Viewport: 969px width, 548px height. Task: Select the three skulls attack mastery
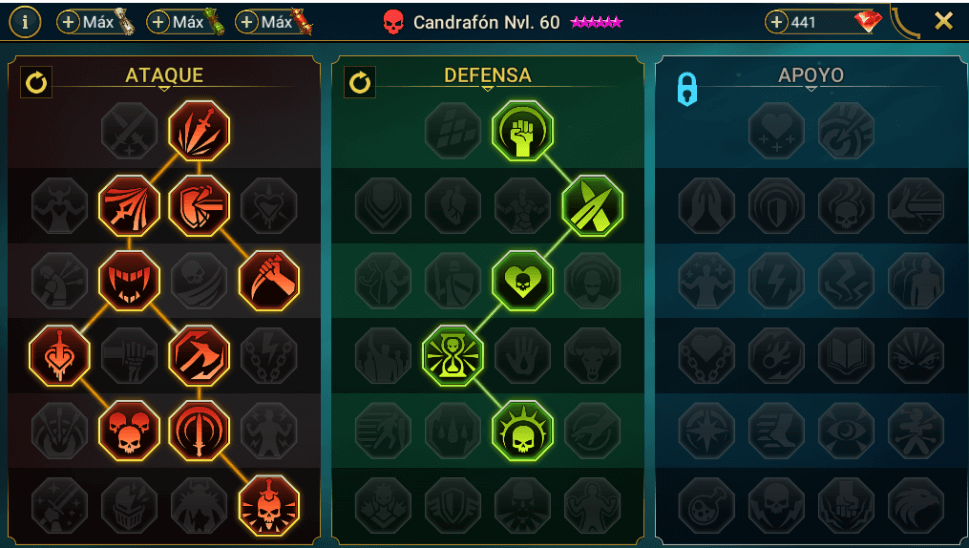point(129,430)
